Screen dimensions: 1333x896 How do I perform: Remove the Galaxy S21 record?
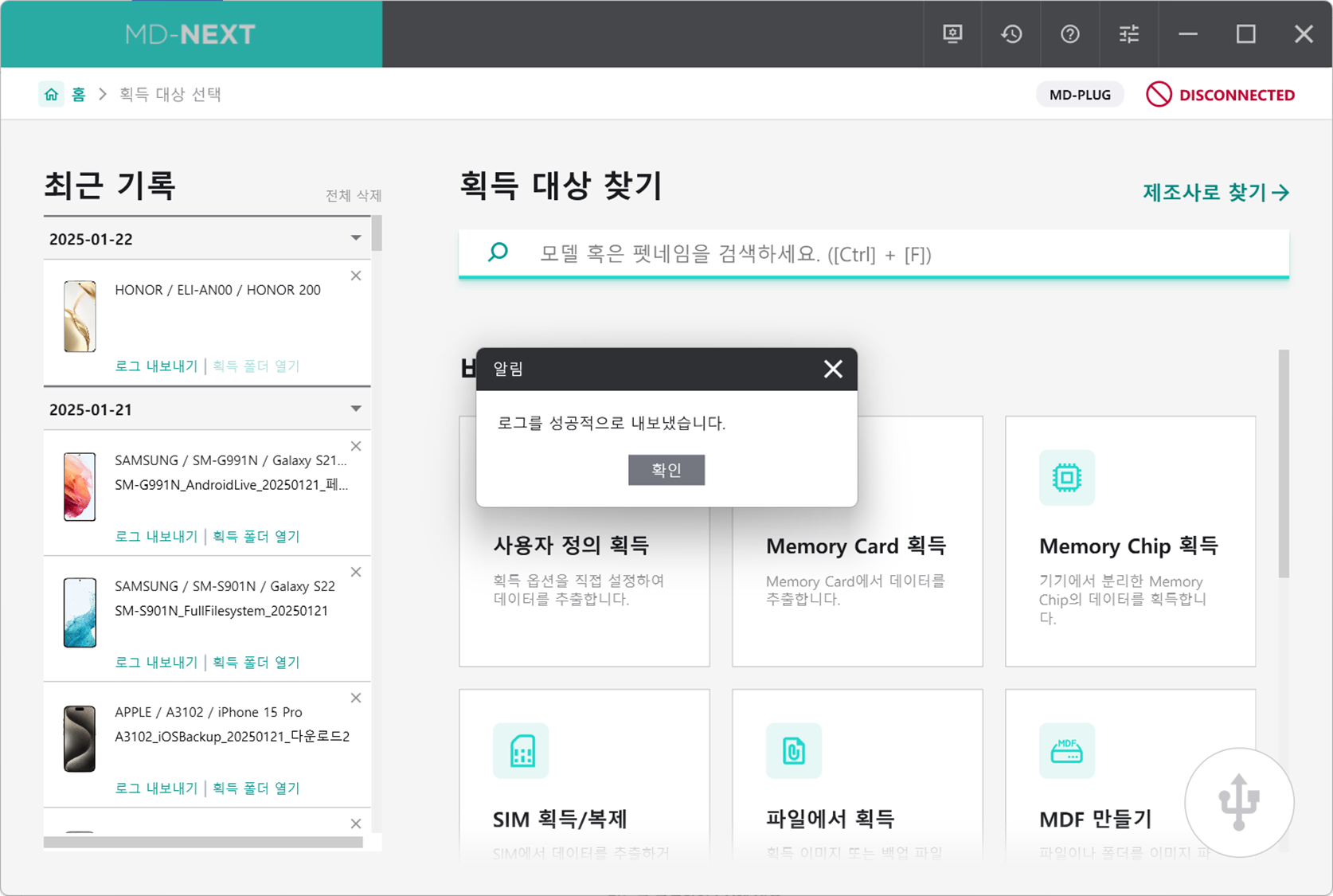click(x=356, y=446)
